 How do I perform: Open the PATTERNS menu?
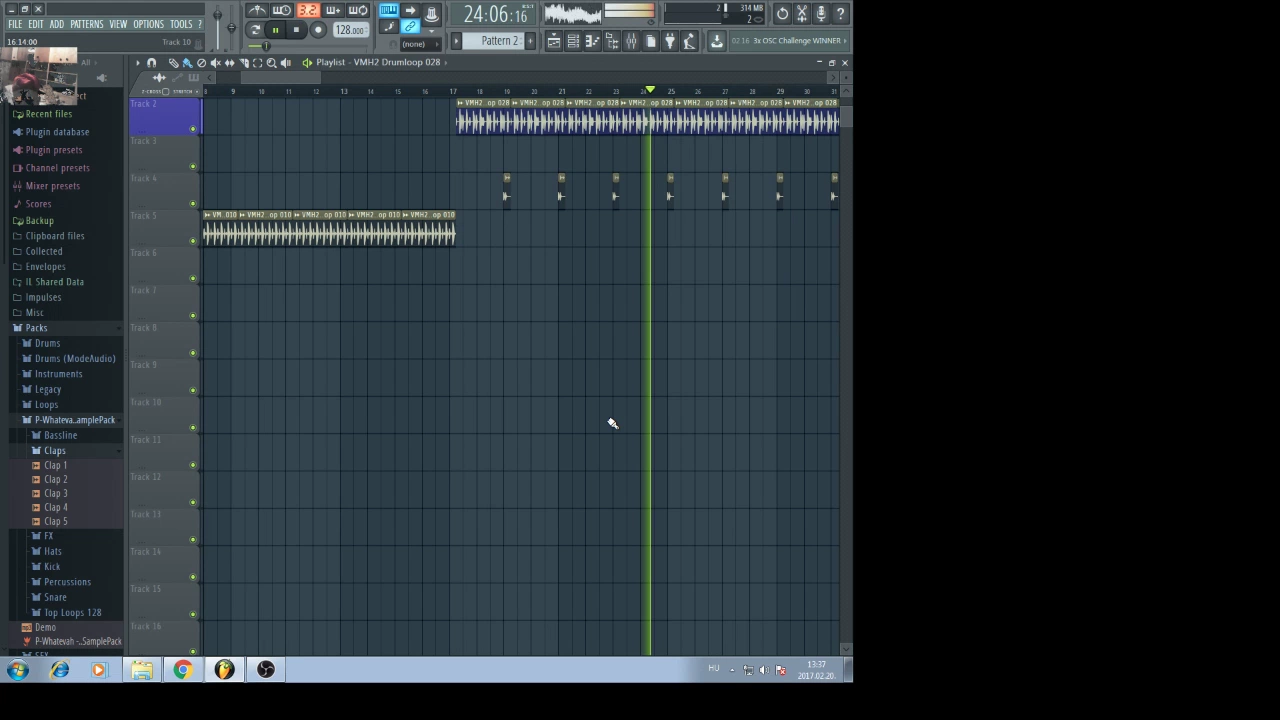pos(87,24)
